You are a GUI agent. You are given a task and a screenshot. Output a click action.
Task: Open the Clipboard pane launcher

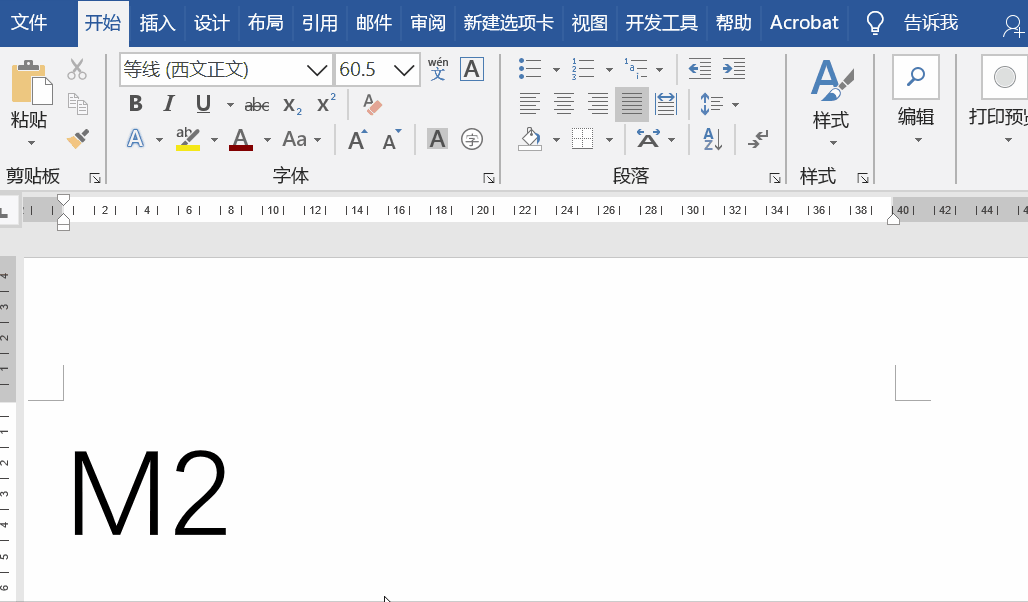(x=95, y=178)
